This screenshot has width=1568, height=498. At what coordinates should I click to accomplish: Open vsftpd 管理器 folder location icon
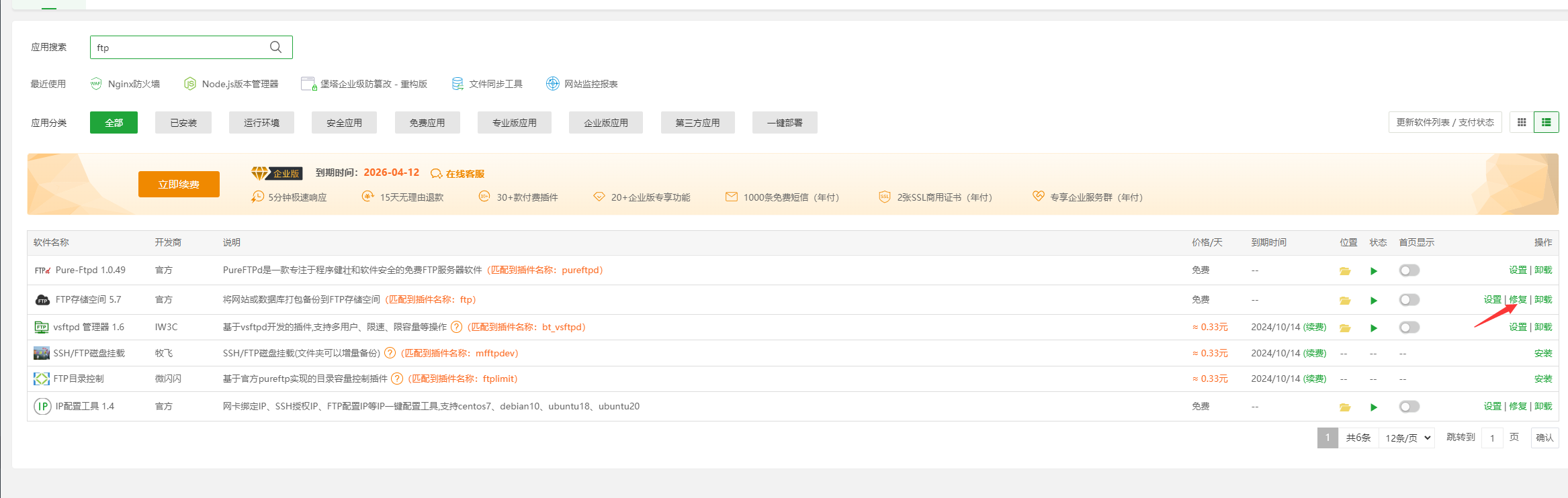click(1345, 328)
